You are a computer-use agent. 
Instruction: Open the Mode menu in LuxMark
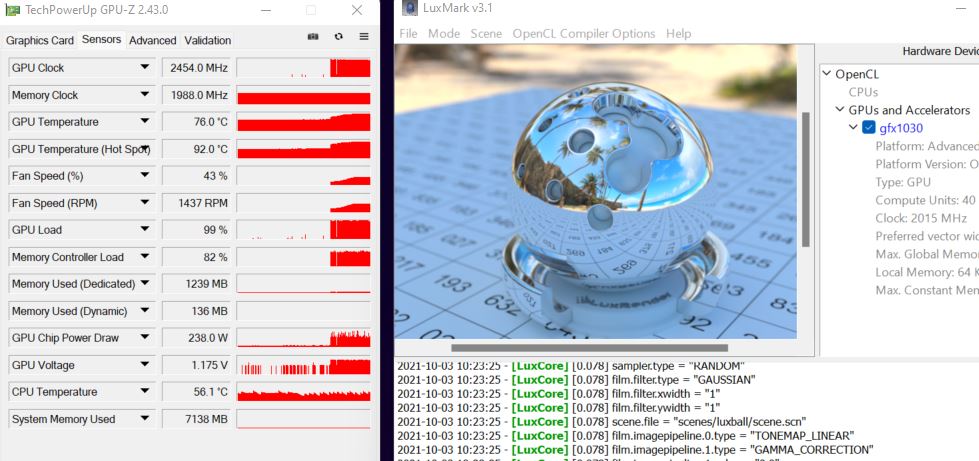(x=444, y=34)
